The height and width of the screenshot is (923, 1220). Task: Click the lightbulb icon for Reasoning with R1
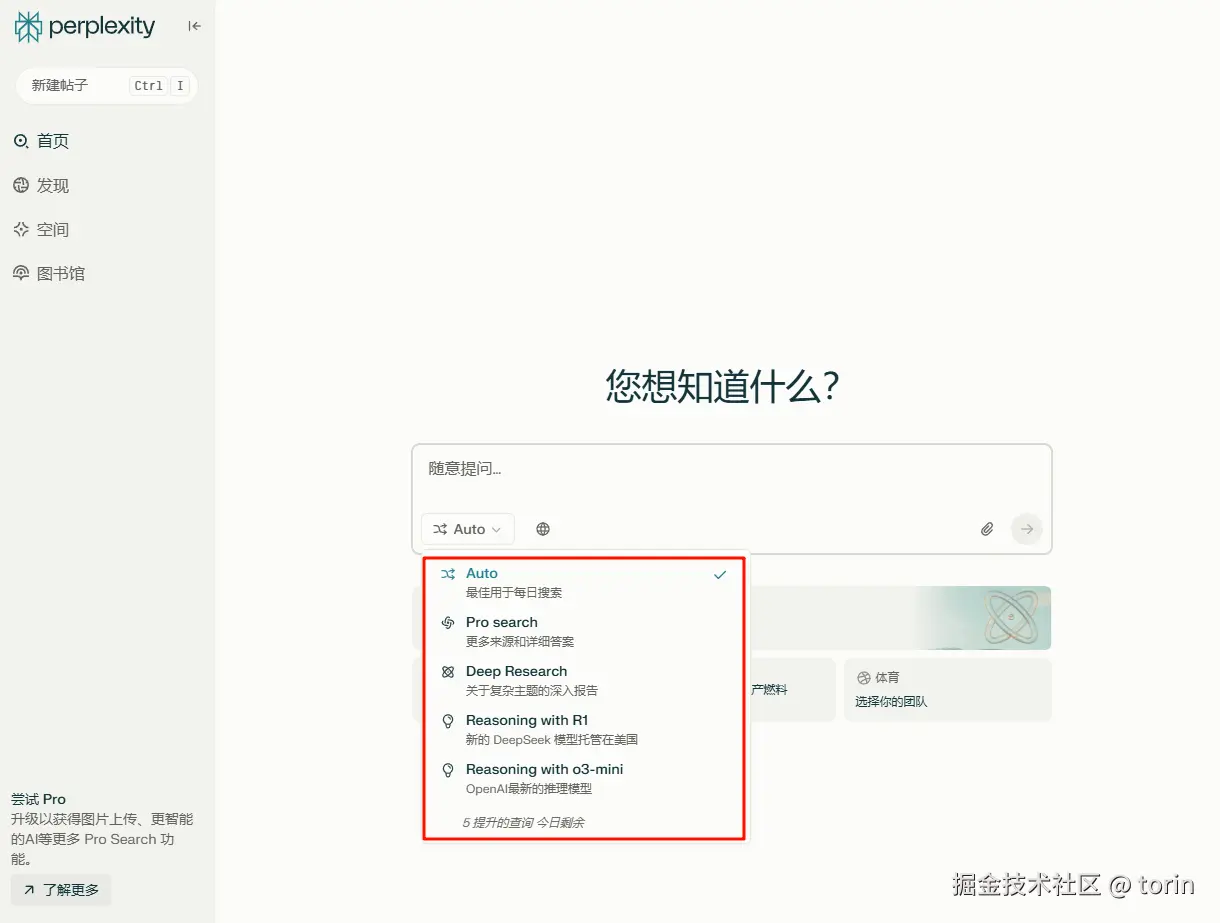click(448, 721)
